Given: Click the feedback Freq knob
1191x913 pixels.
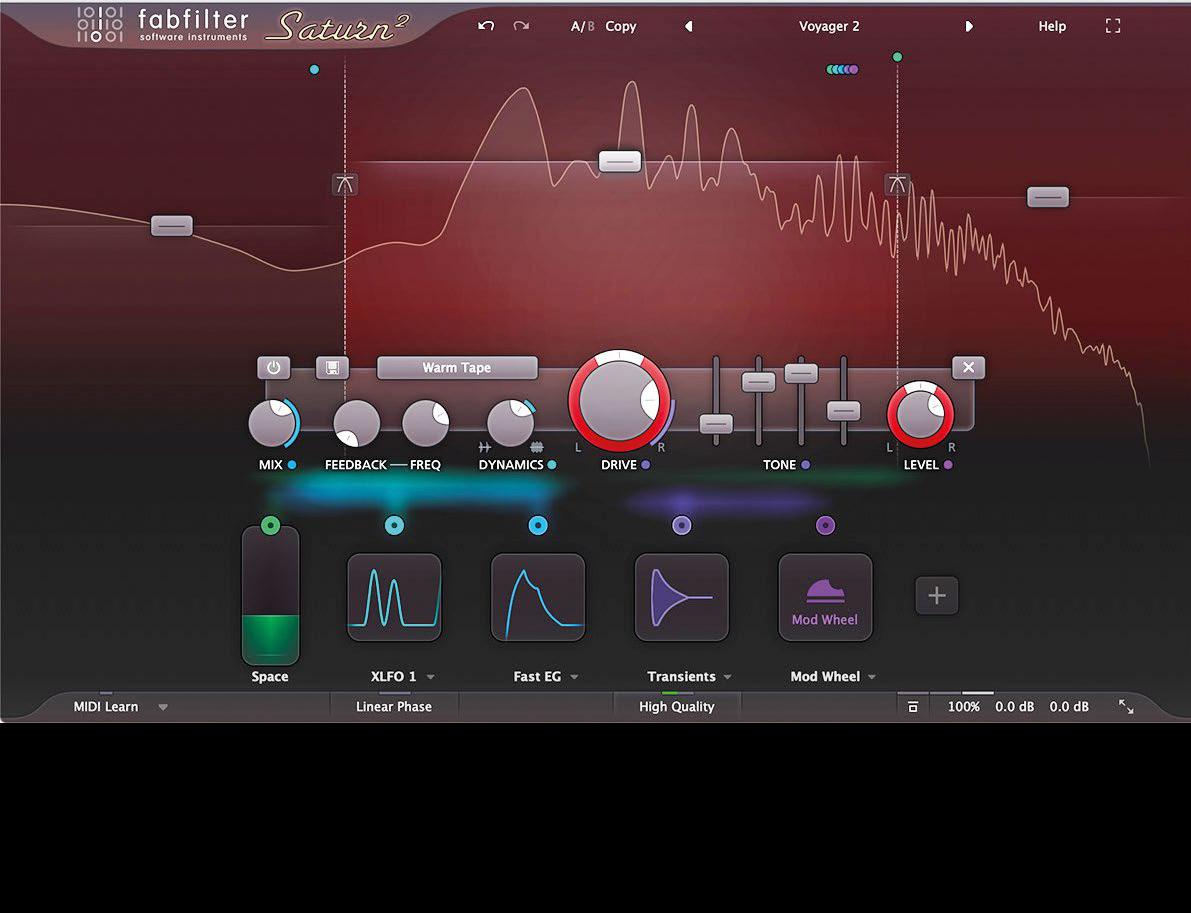Looking at the screenshot, I should click(425, 423).
